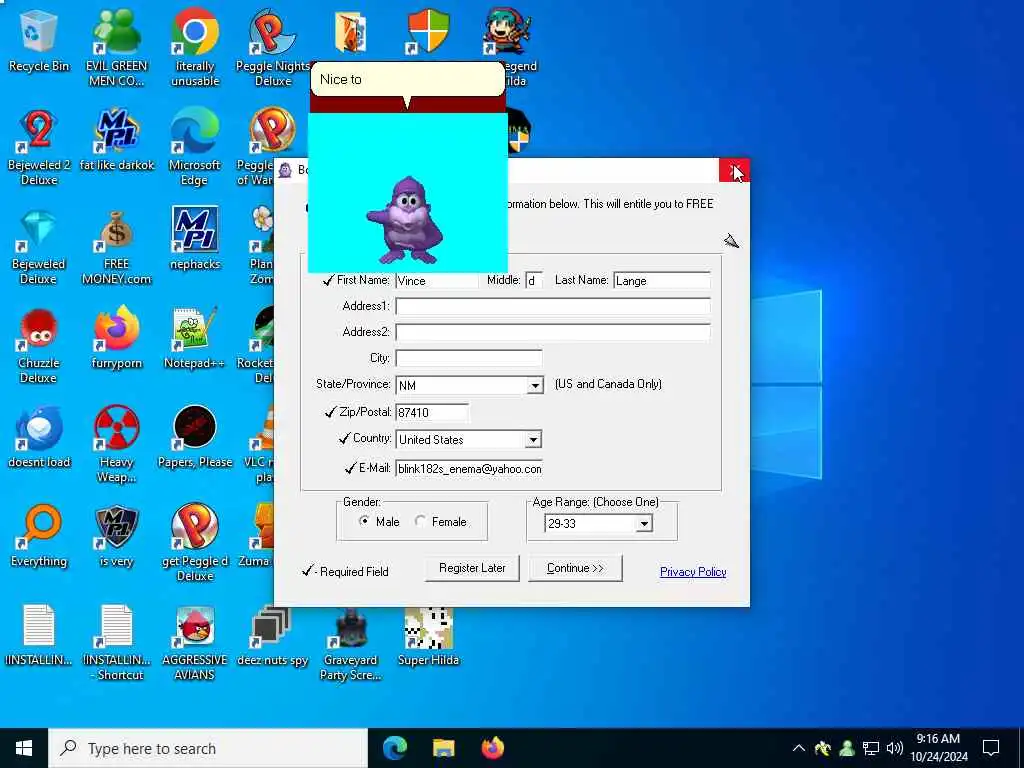Click the Zip/Postal field with 87410
The height and width of the screenshot is (768, 1024).
432,413
